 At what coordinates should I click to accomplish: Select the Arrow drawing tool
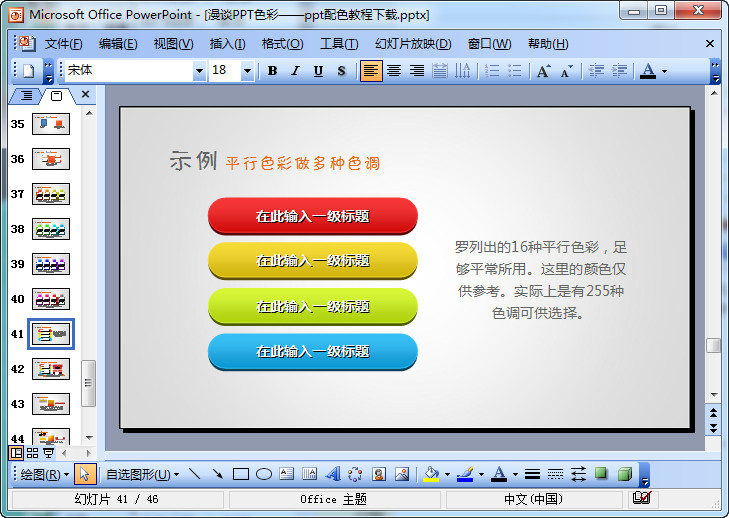coord(218,474)
